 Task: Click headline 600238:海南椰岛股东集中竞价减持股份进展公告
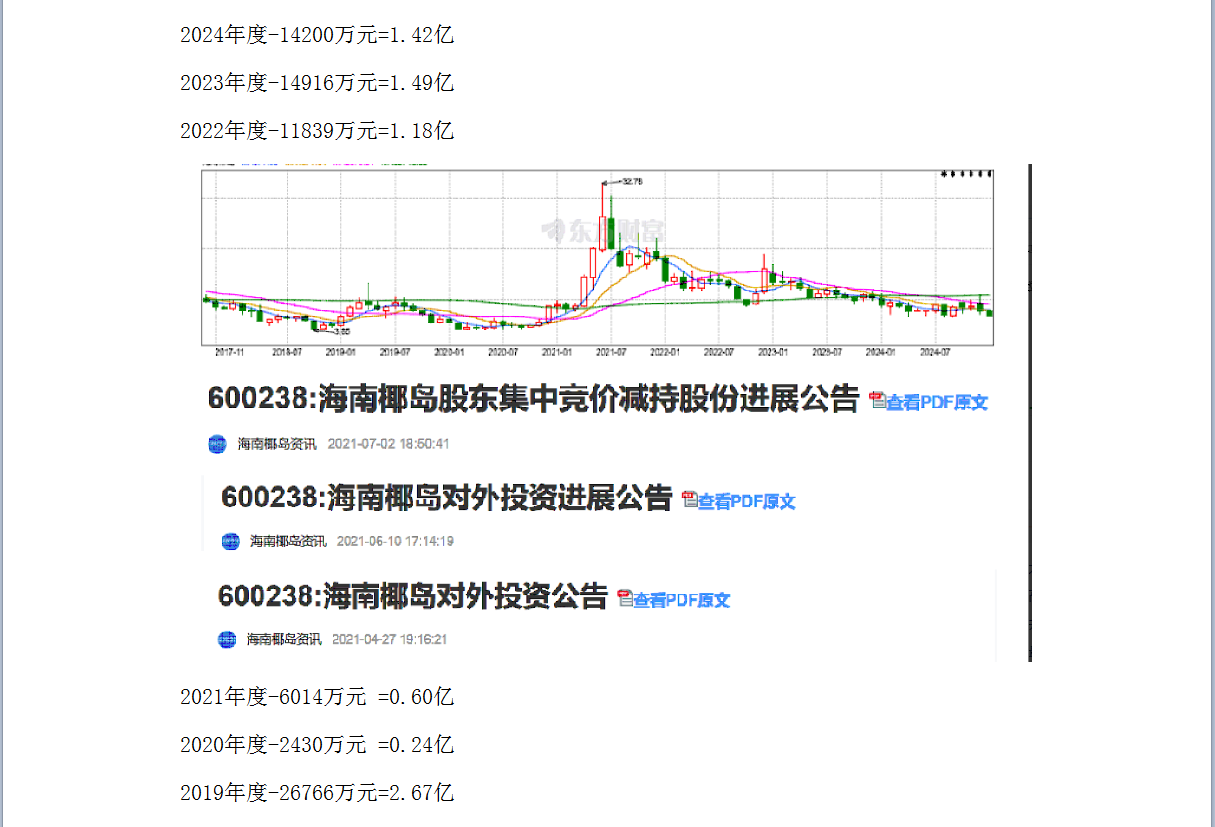(x=533, y=399)
